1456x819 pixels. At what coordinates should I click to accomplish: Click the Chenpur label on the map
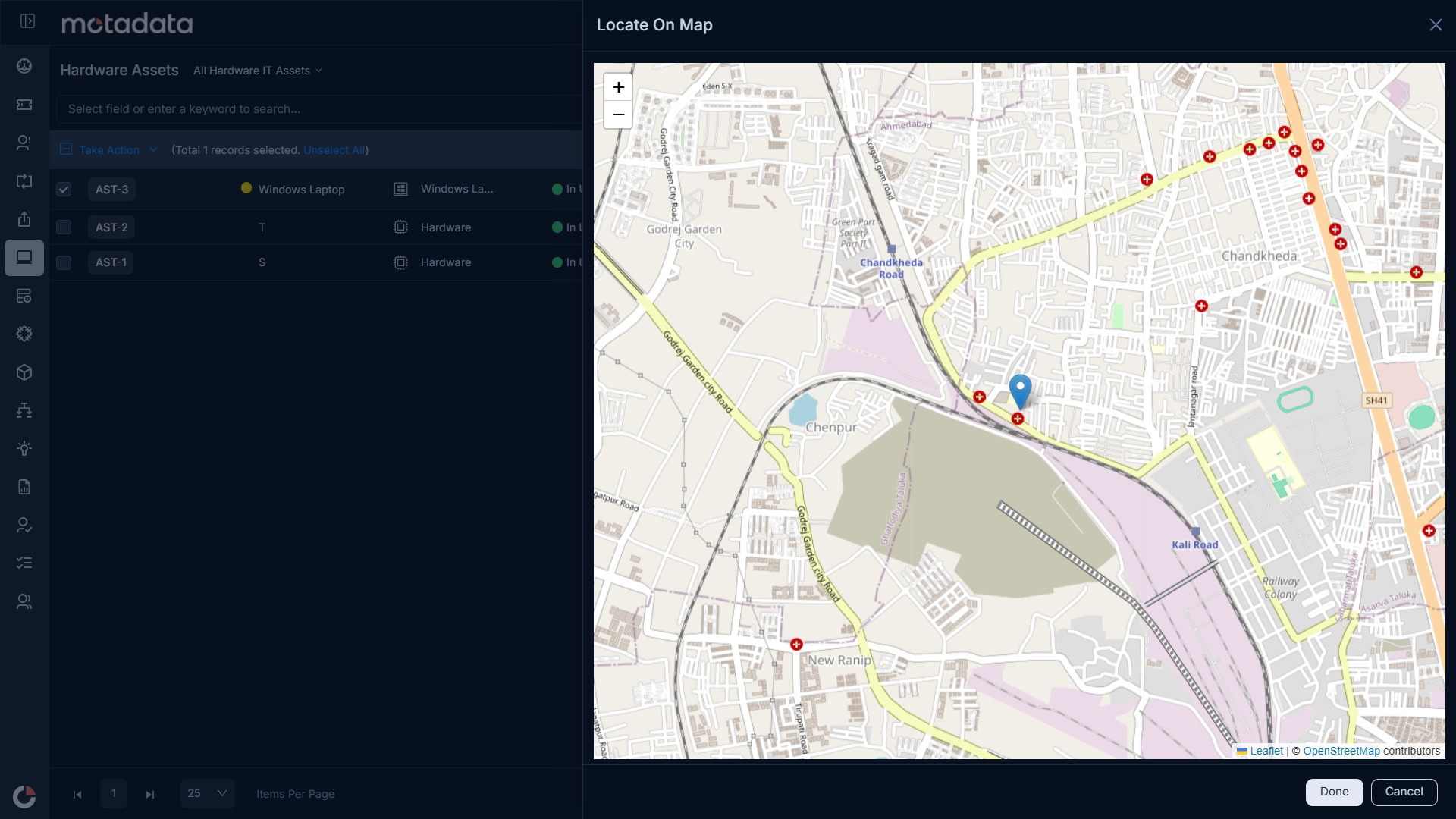[x=831, y=428]
